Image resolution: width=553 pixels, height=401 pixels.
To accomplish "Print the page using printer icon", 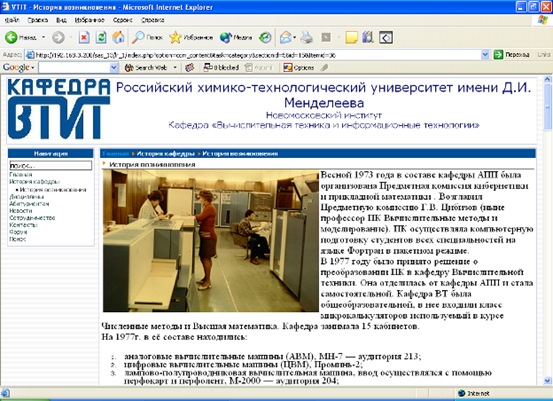I will 306,37.
